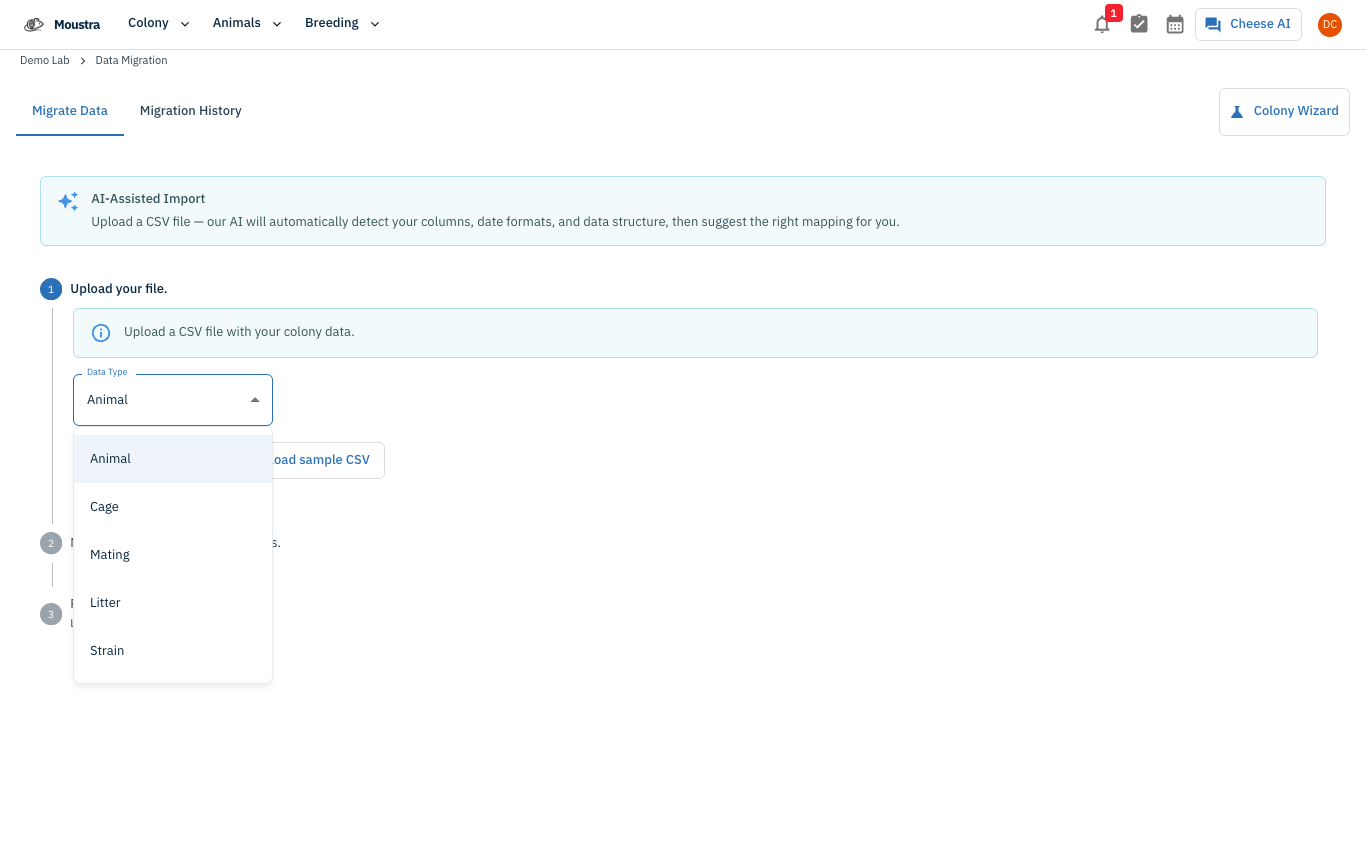Open the Colony menu
Image resolution: width=1366 pixels, height=854 pixels.
tap(159, 24)
